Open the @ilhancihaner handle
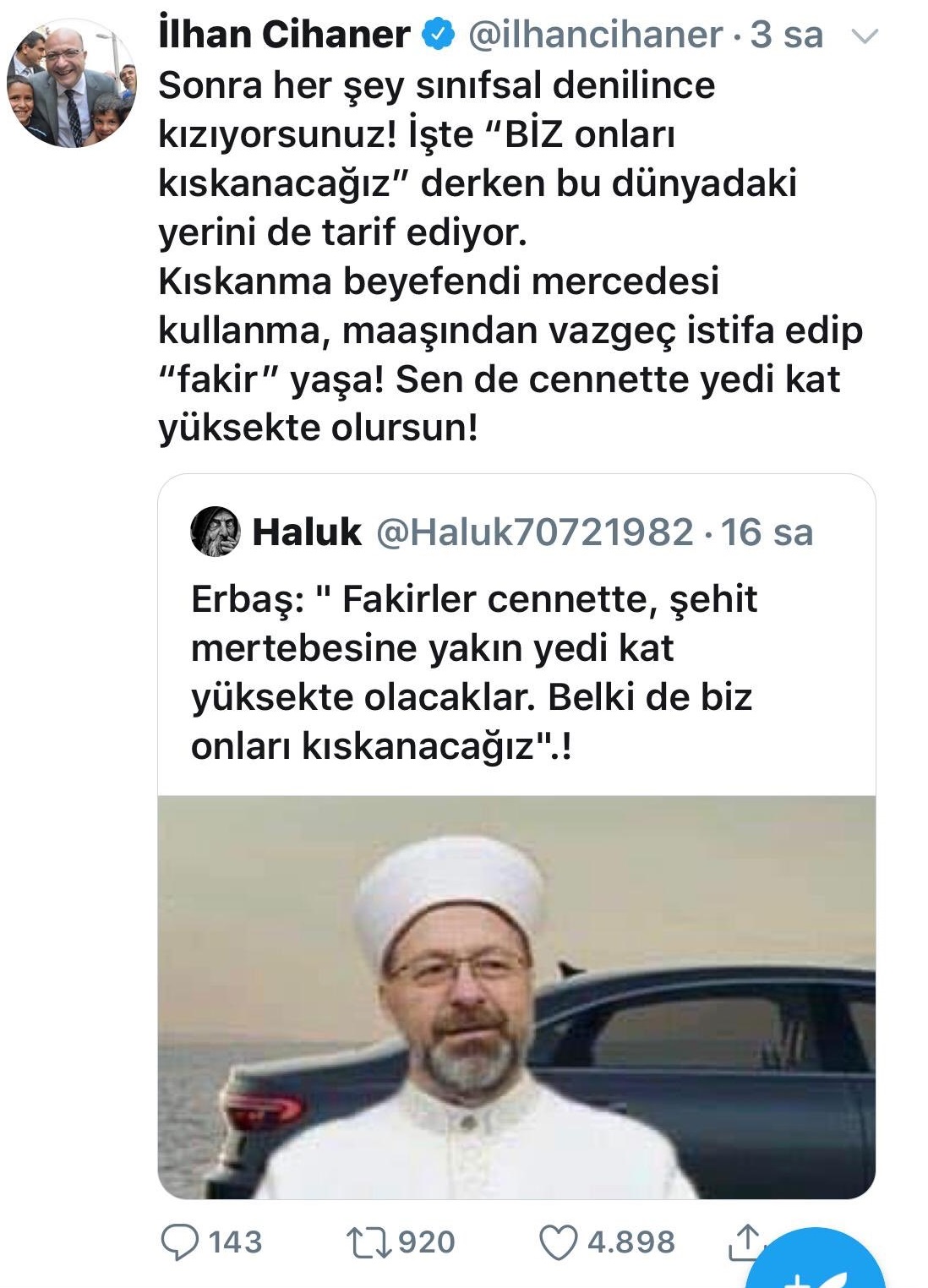Viewport: 928px width, 1288px height. (x=595, y=35)
